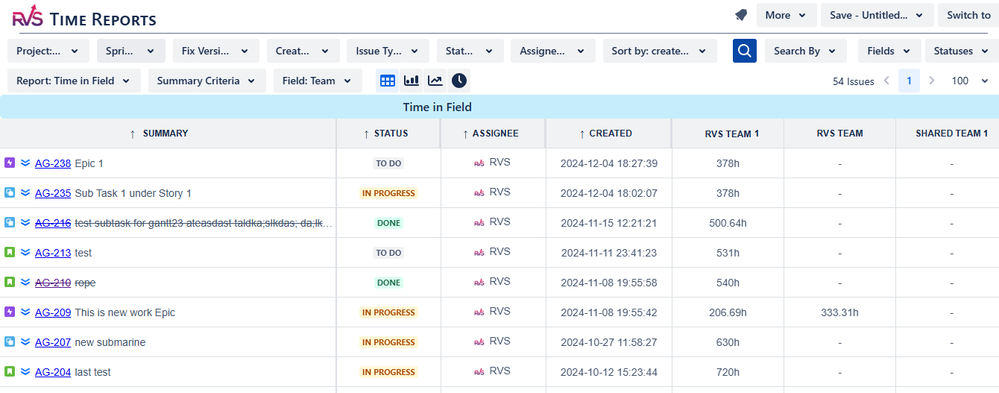This screenshot has width=999, height=393.
Task: Click story type icon for AG-213
Action: [x=10, y=253]
